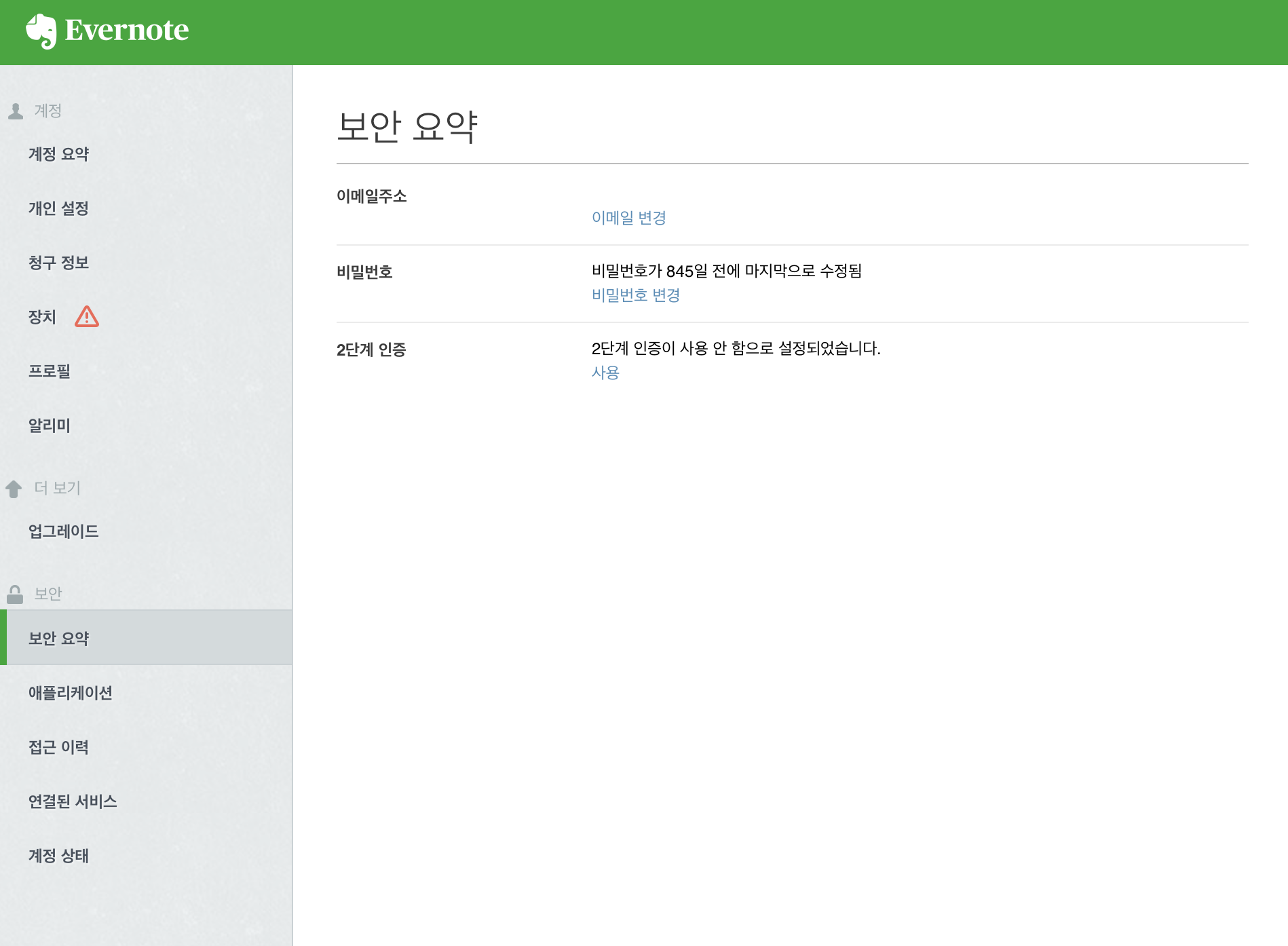Click the warning triangle next to 장치
Viewport: 1288px width, 946px height.
pos(87,316)
